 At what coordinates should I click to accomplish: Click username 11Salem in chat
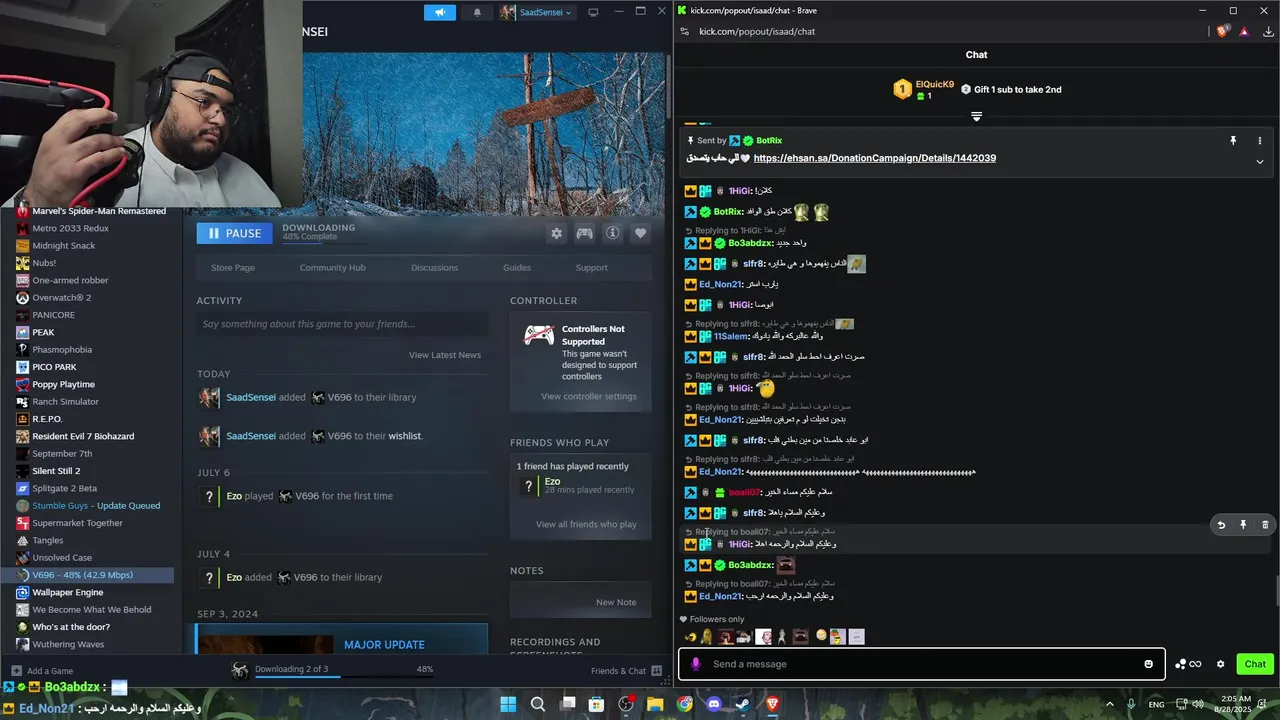tap(730, 336)
